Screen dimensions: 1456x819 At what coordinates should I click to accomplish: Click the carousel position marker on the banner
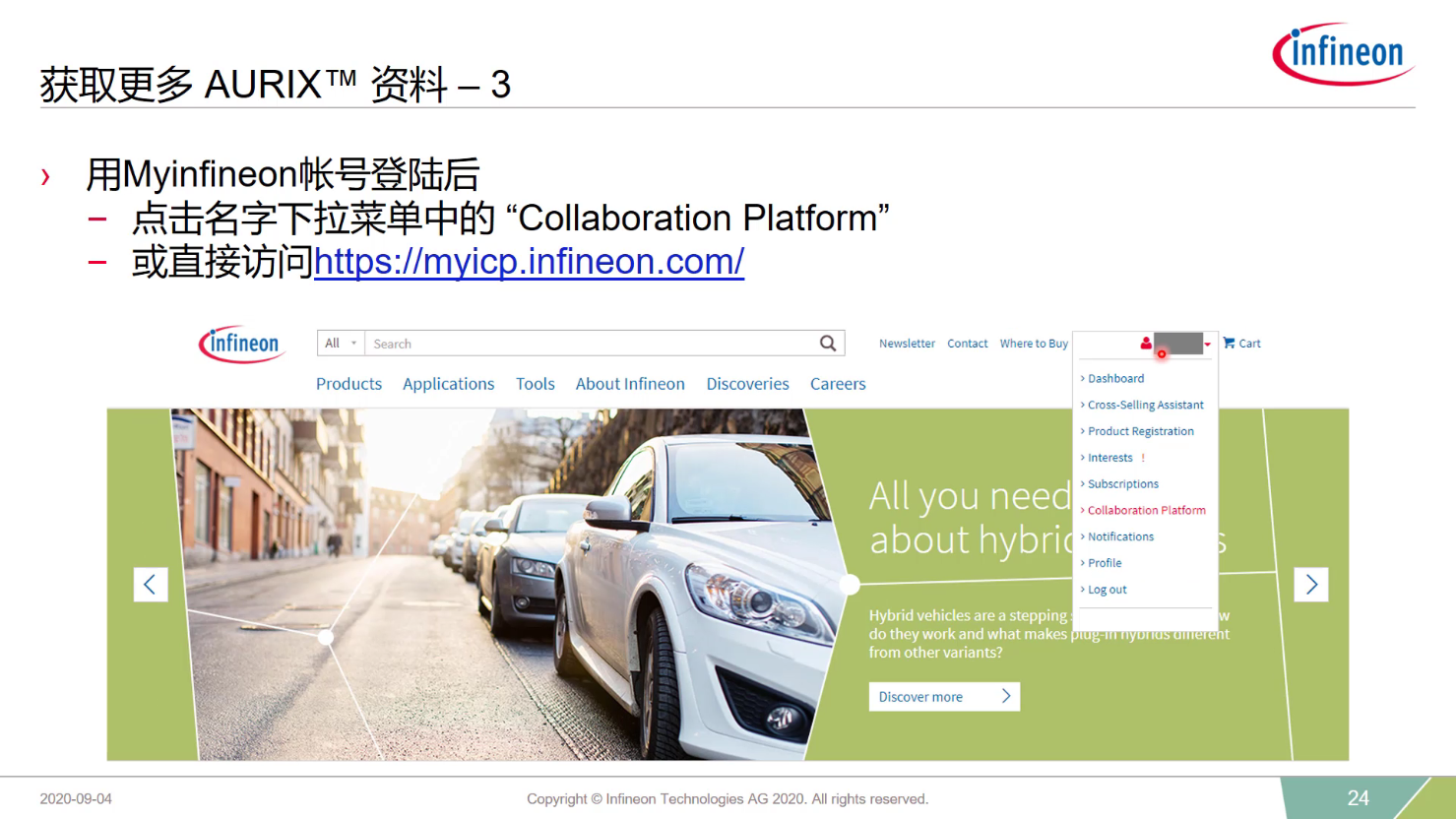coord(849,583)
